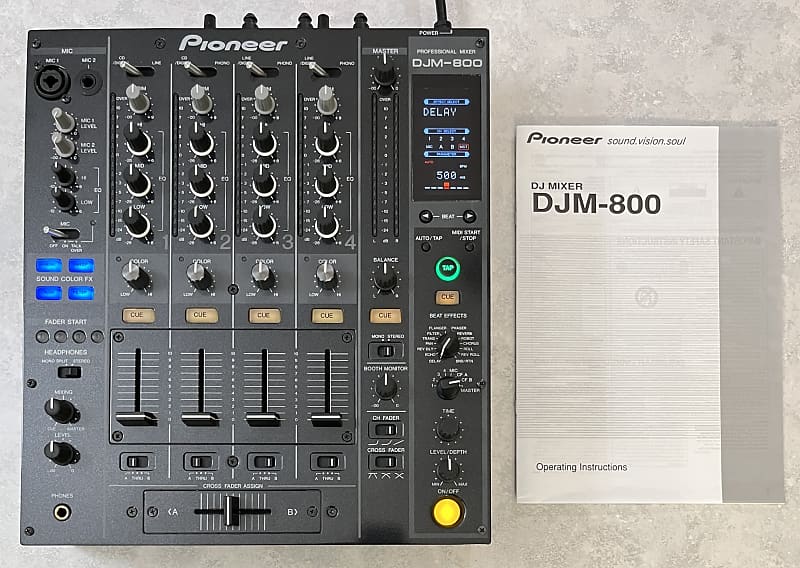
Task: Touch the BEAT EFFECTS selector dial
Action: 448,345
